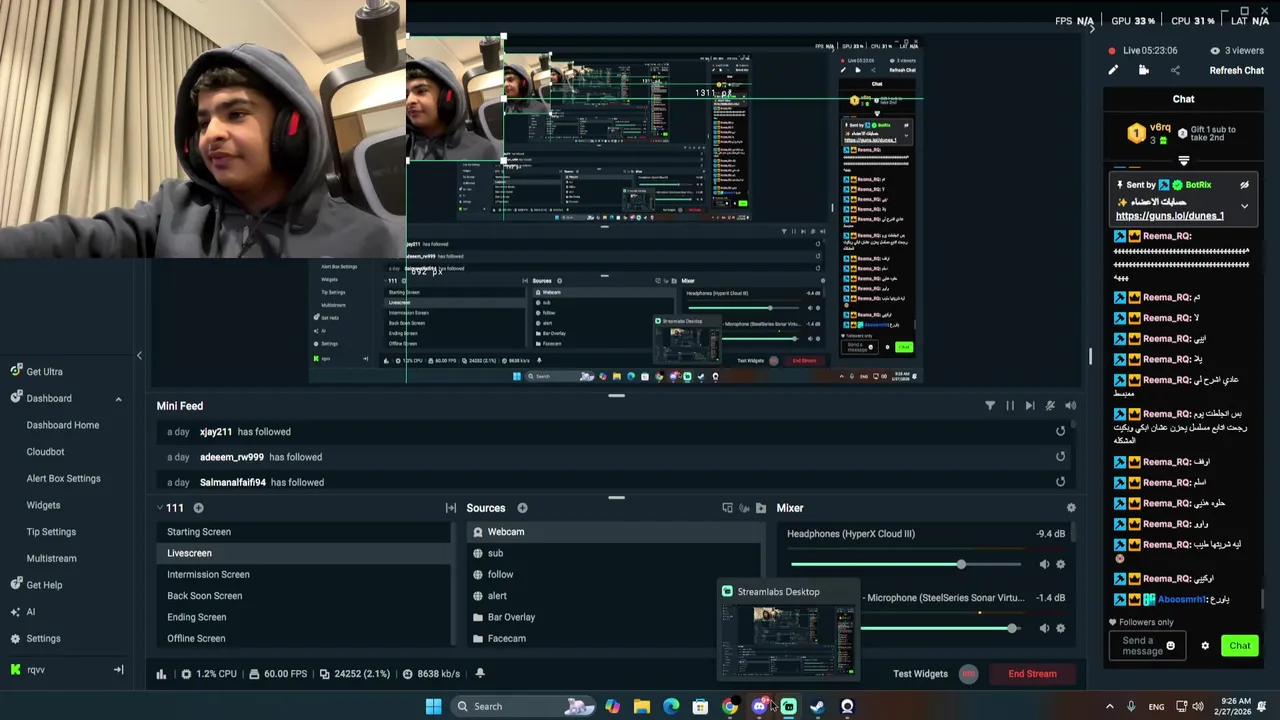Open the guns.lol link in pinned message

(1169, 215)
